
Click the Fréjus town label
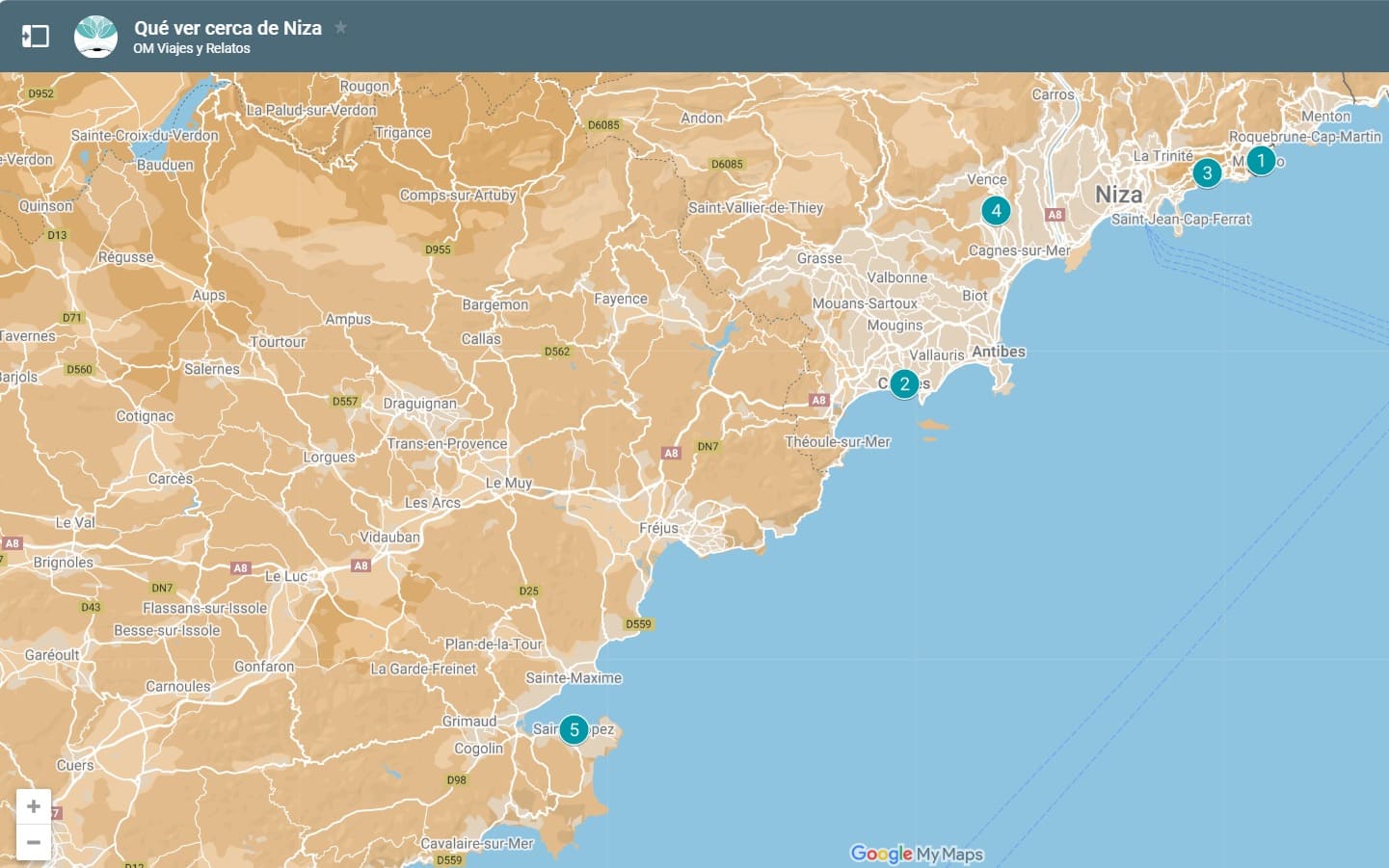(x=659, y=528)
